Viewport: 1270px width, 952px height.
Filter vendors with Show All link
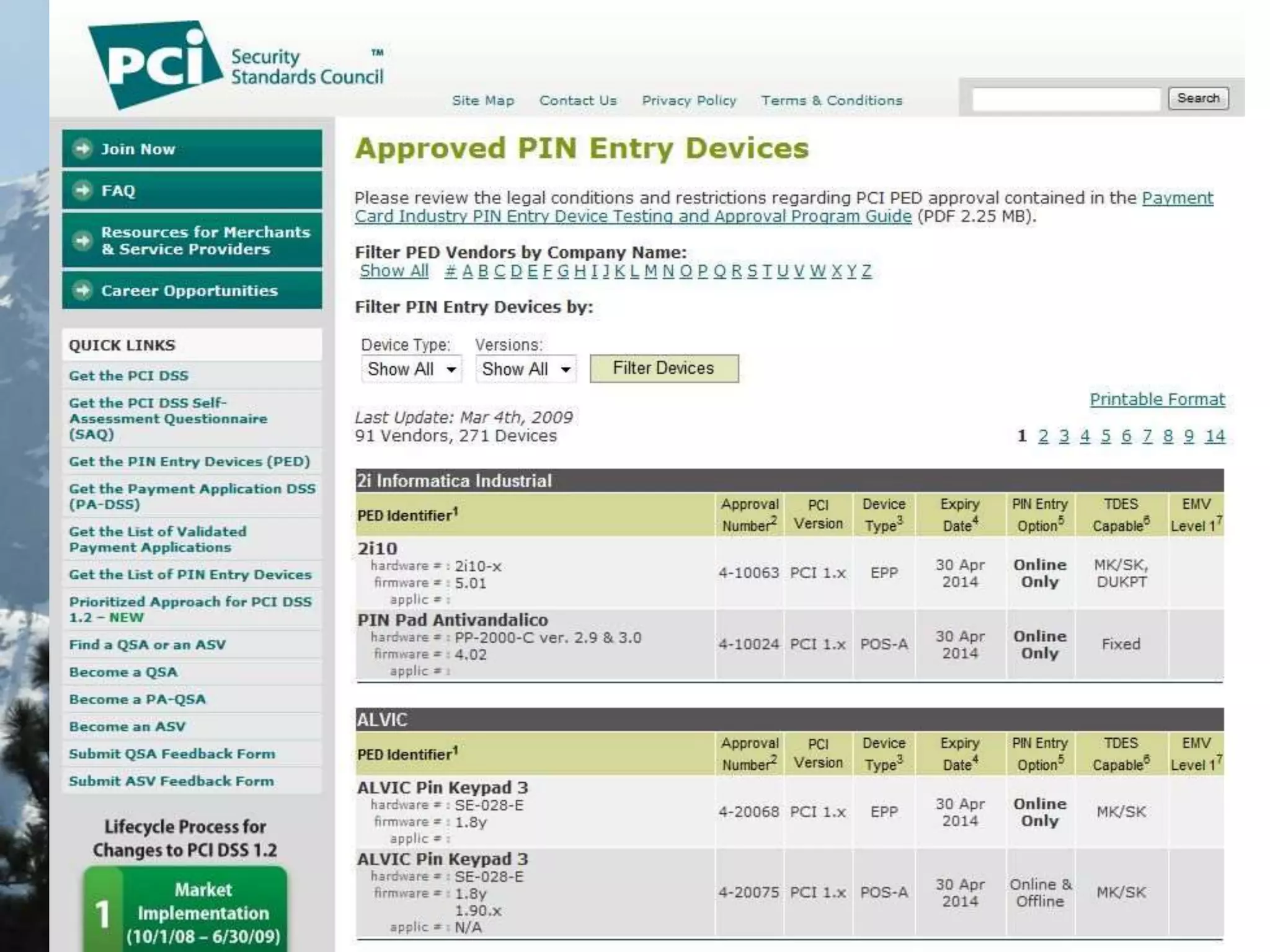coord(394,271)
